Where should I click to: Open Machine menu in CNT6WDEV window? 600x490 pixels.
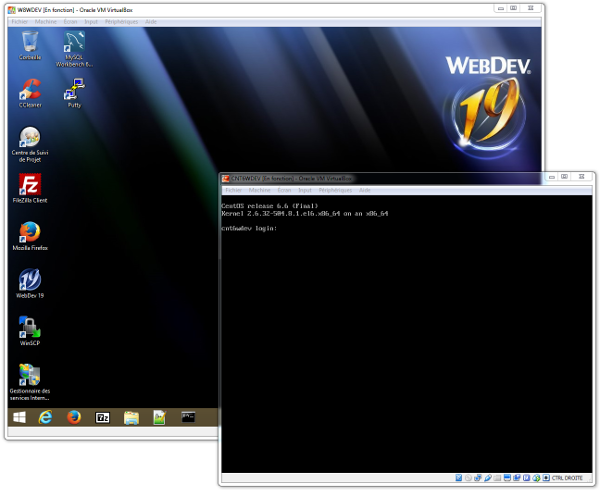click(259, 190)
